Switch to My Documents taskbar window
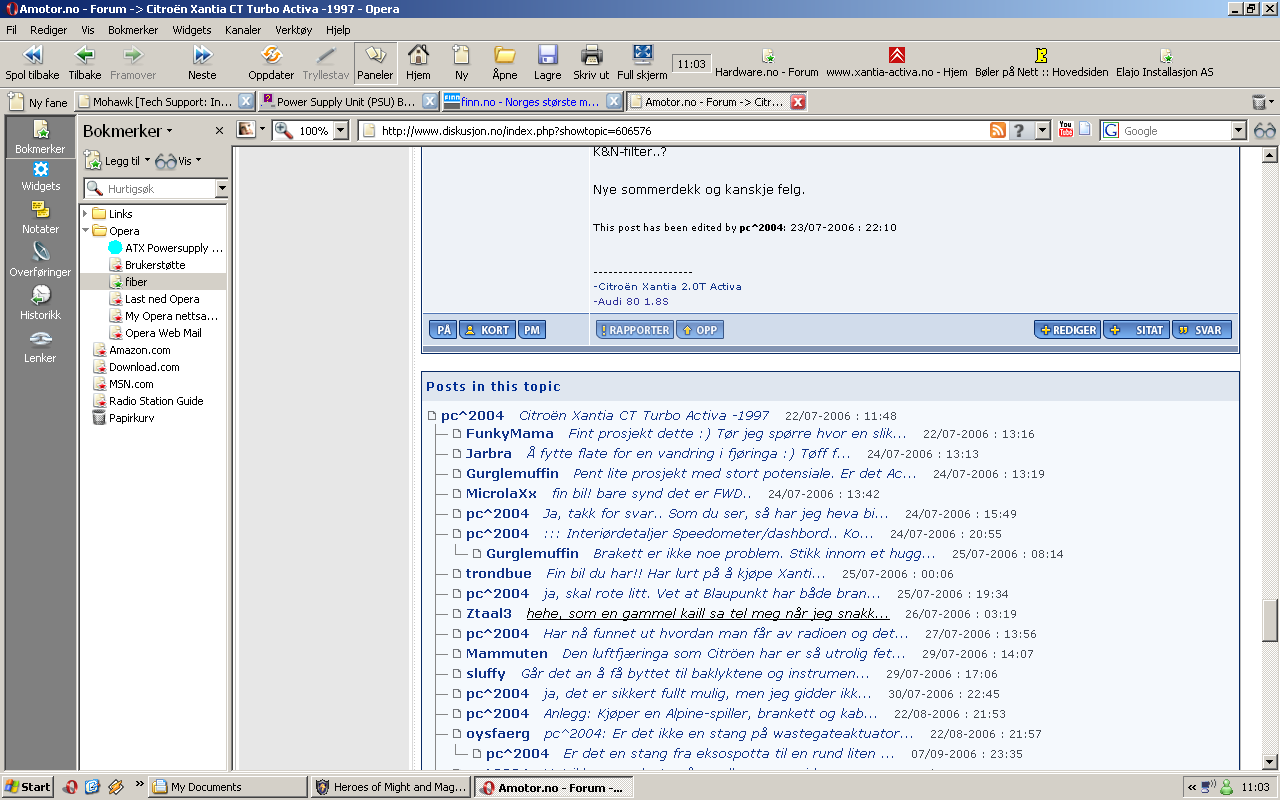 229,787
